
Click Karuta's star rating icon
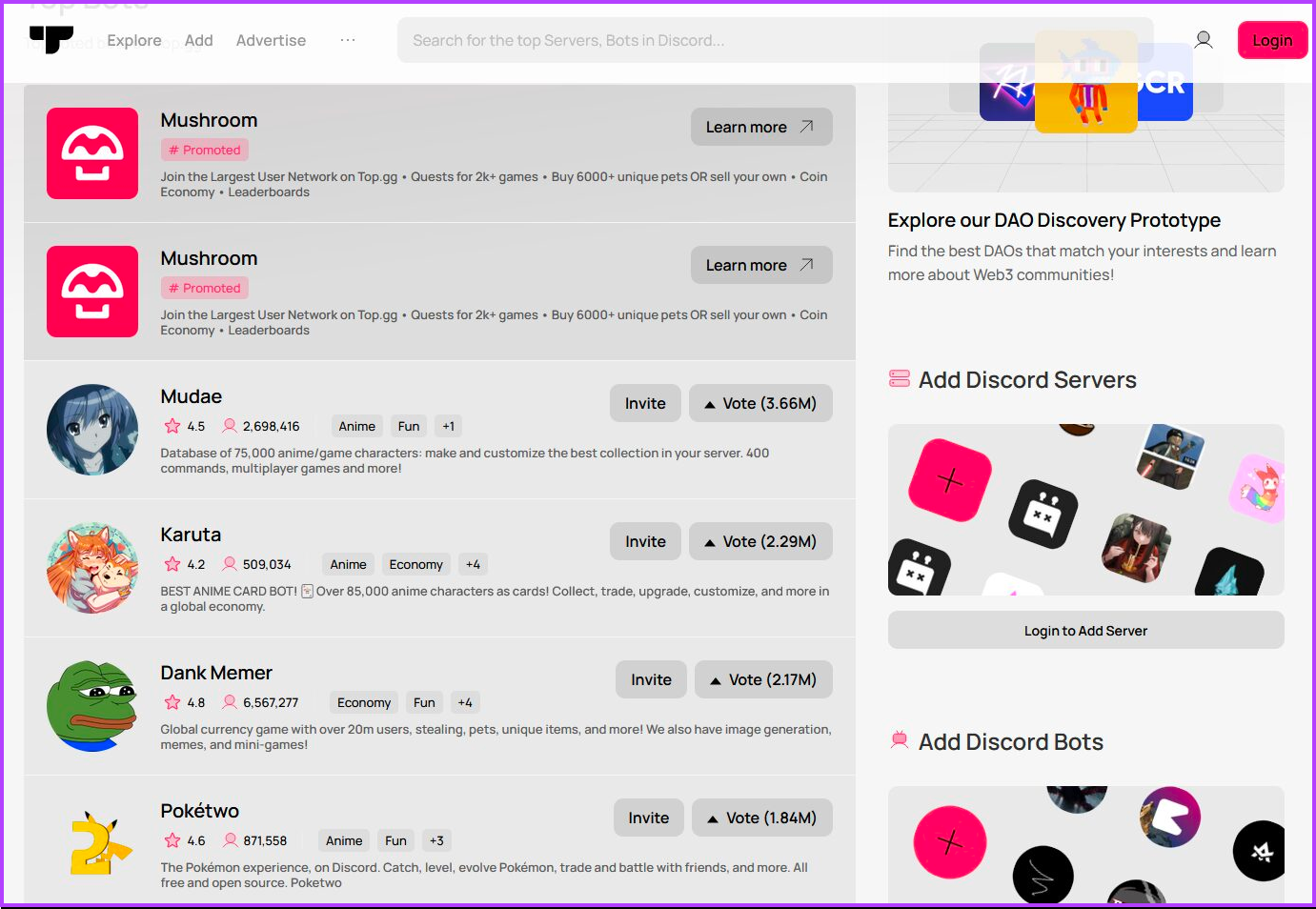coord(172,564)
